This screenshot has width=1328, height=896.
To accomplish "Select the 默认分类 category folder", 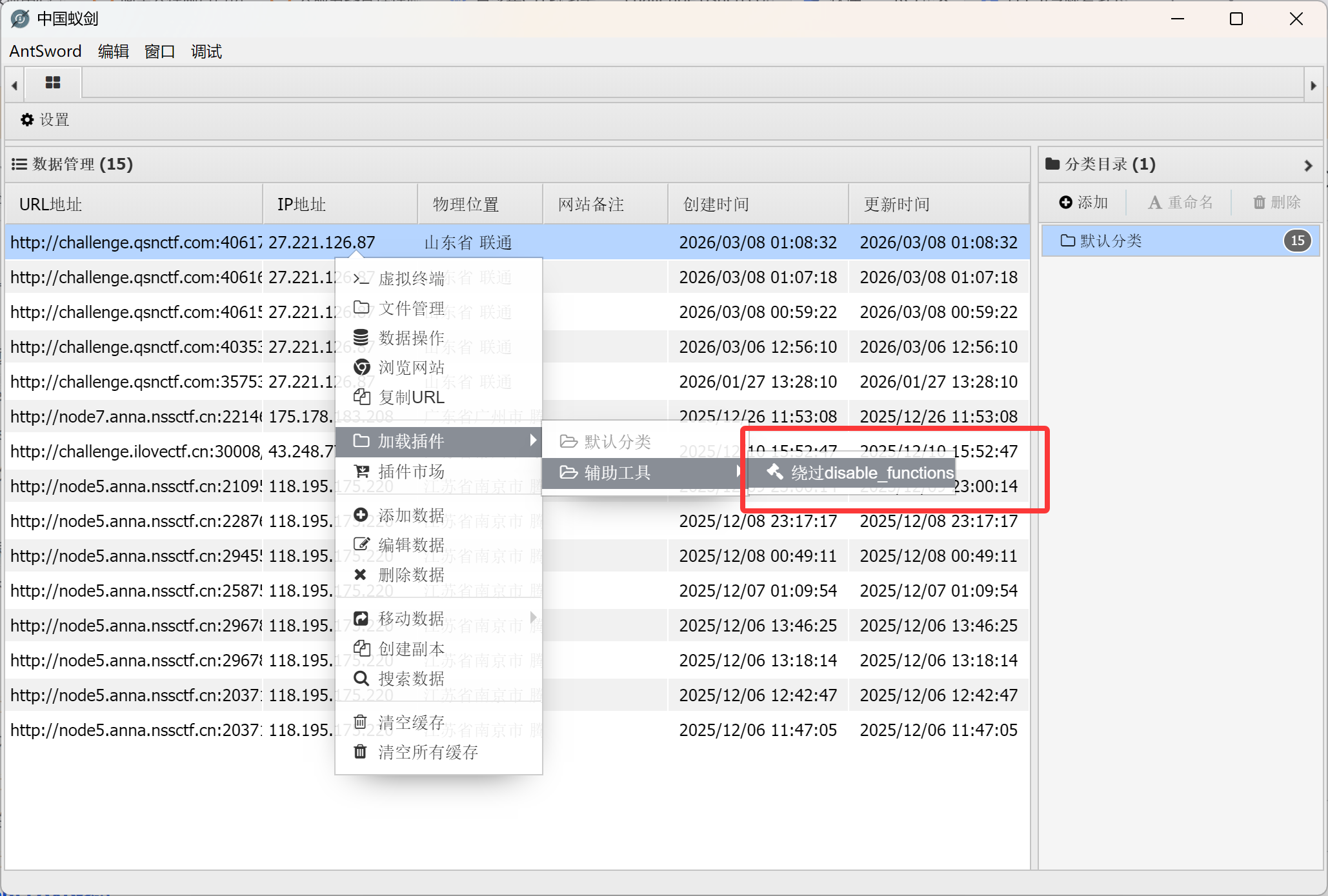I will 1110,241.
